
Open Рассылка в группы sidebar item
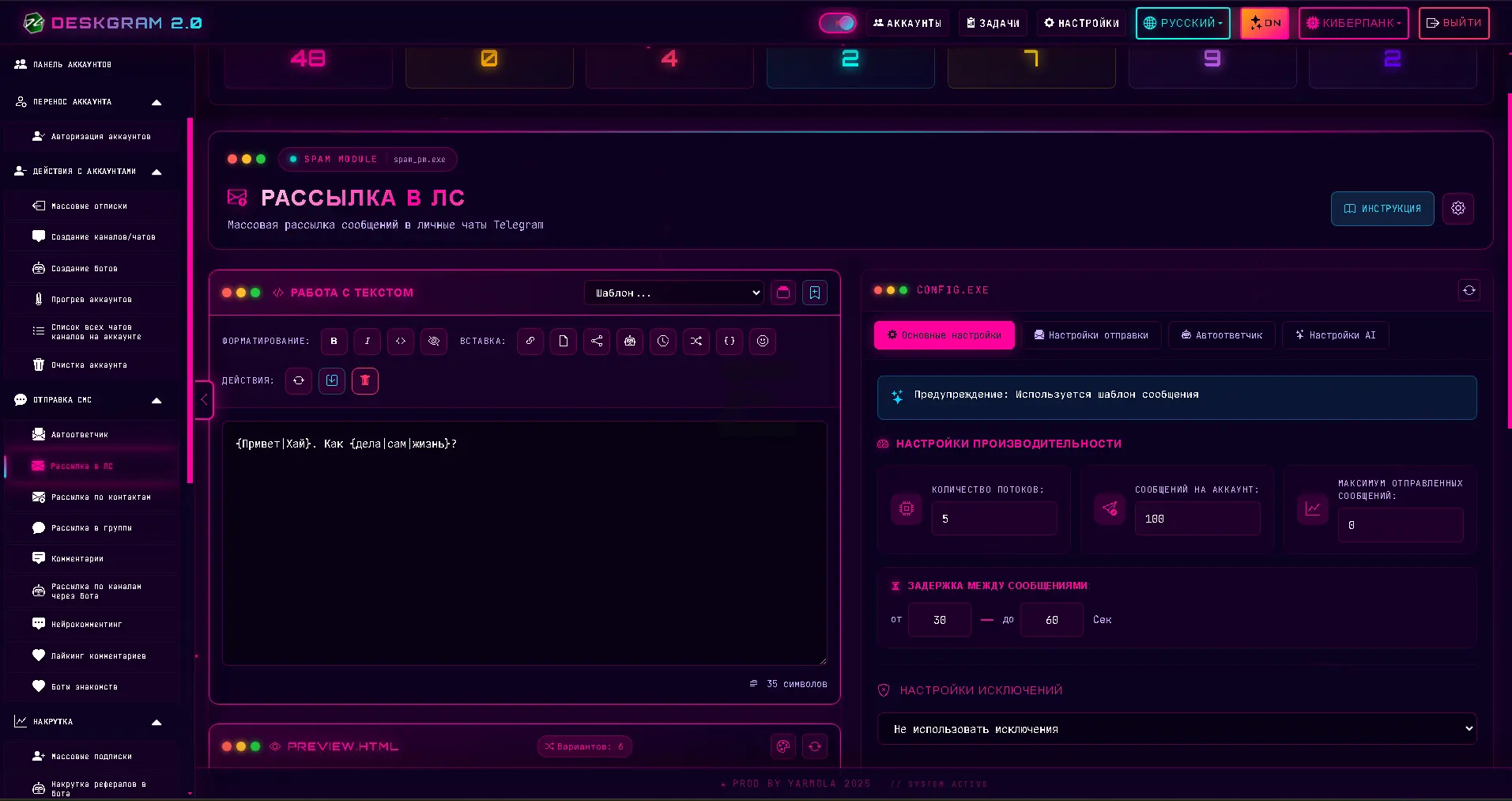click(x=92, y=528)
